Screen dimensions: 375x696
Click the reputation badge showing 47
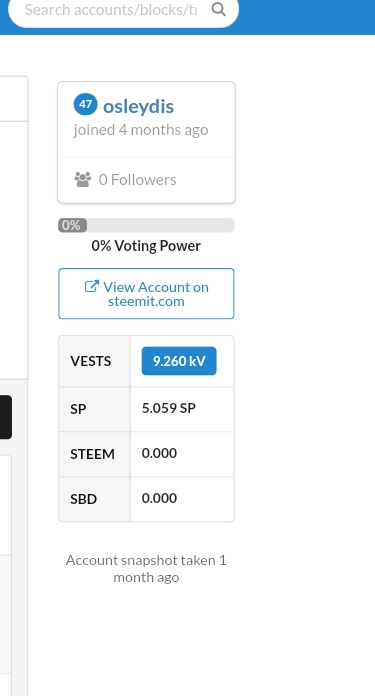[x=85, y=105]
